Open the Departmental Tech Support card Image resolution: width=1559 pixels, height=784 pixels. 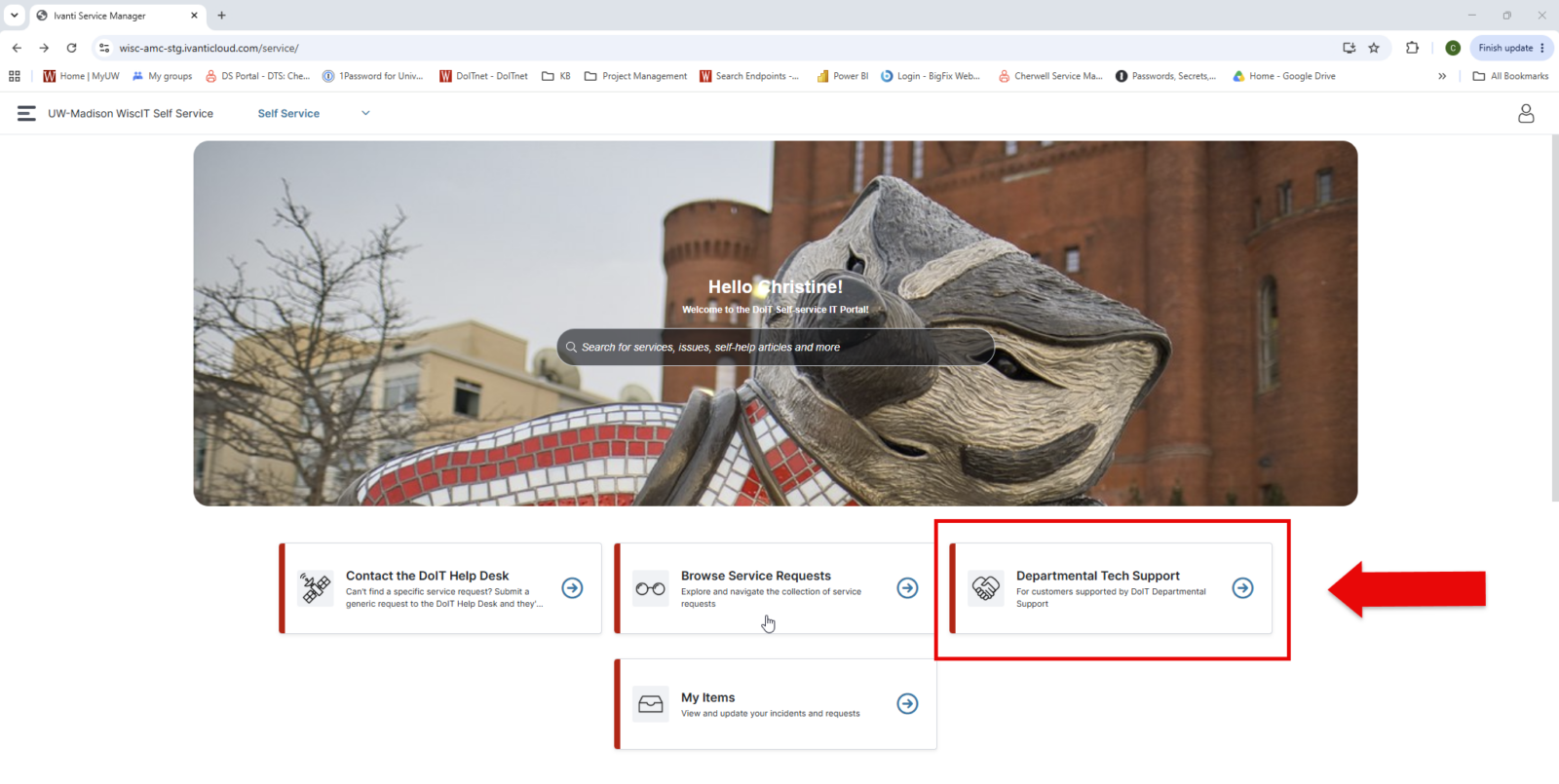coord(1111,588)
